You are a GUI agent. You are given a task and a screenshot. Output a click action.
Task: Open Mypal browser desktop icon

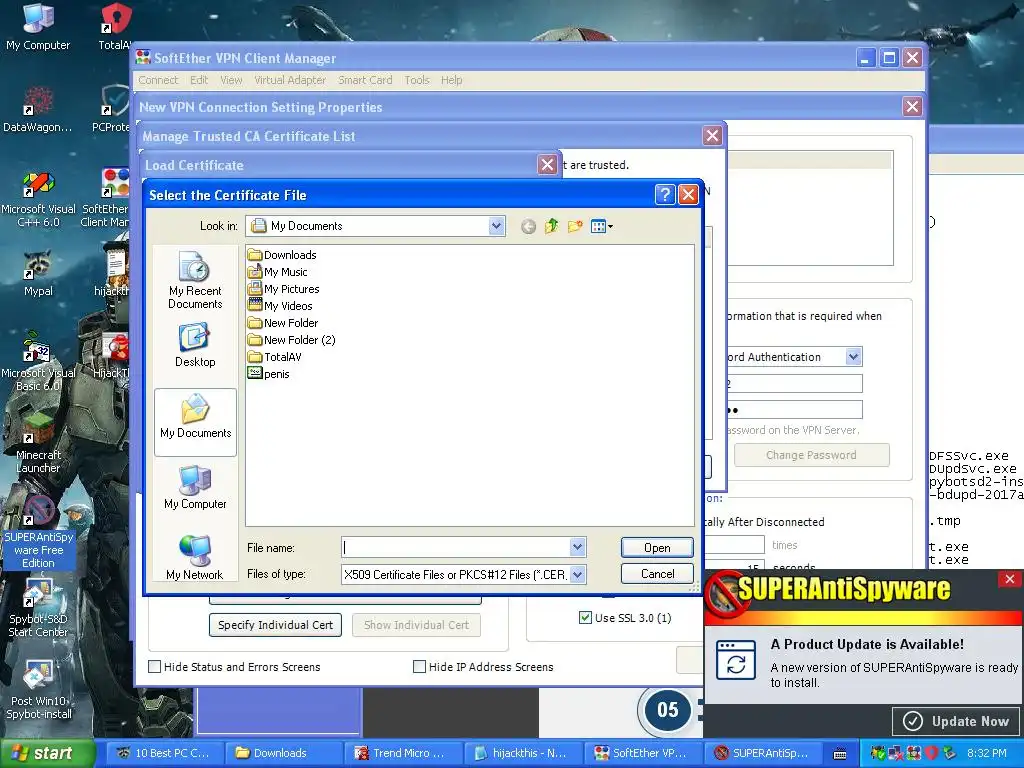(38, 273)
